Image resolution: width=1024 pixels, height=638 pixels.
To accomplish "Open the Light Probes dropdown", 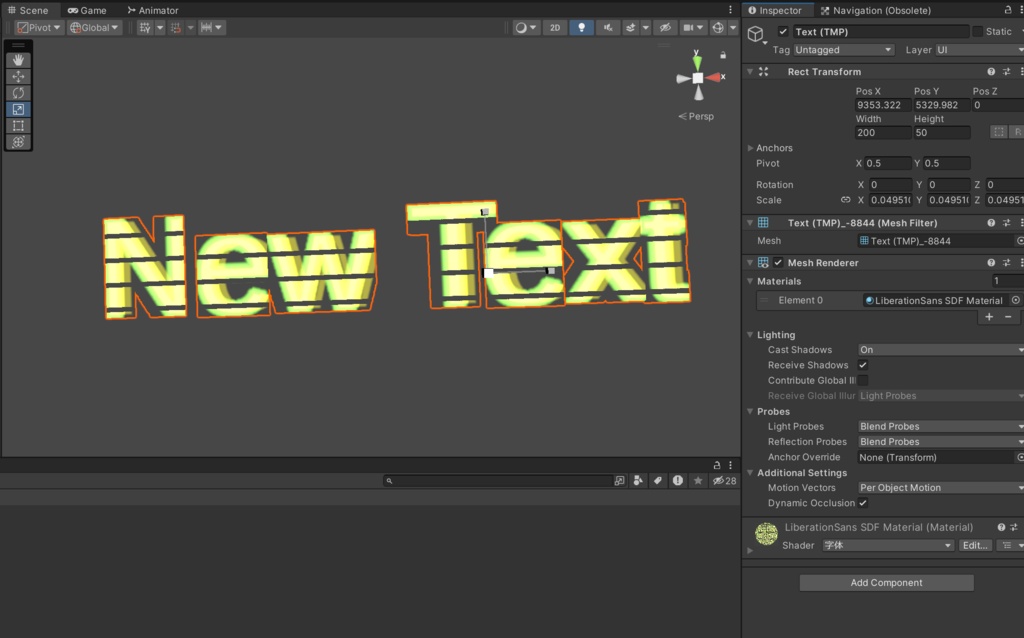I will click(x=940, y=426).
